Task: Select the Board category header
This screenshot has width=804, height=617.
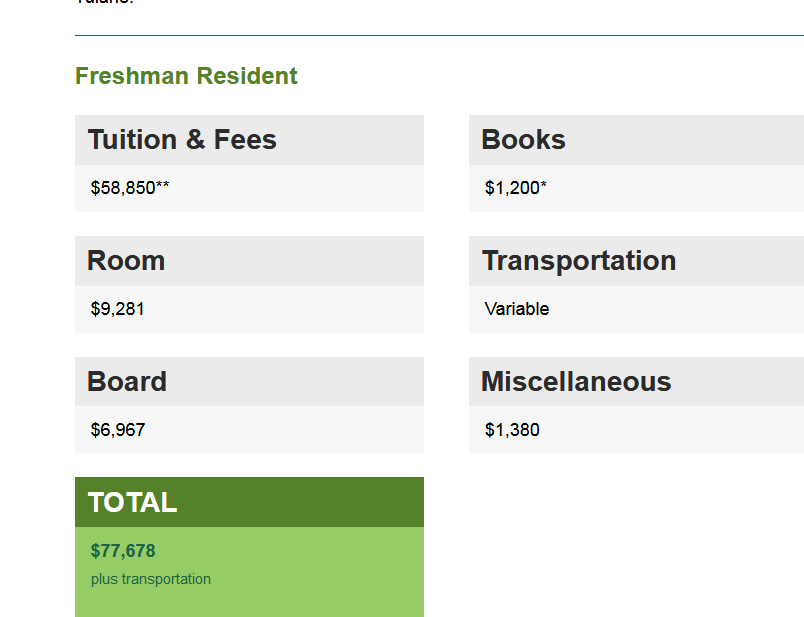Action: 127,382
